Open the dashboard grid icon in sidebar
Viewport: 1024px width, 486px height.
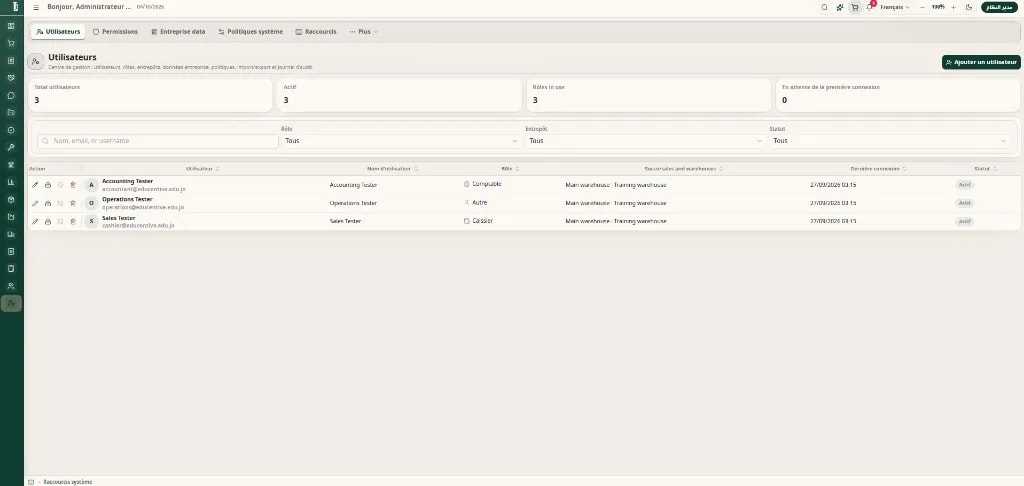click(11, 26)
